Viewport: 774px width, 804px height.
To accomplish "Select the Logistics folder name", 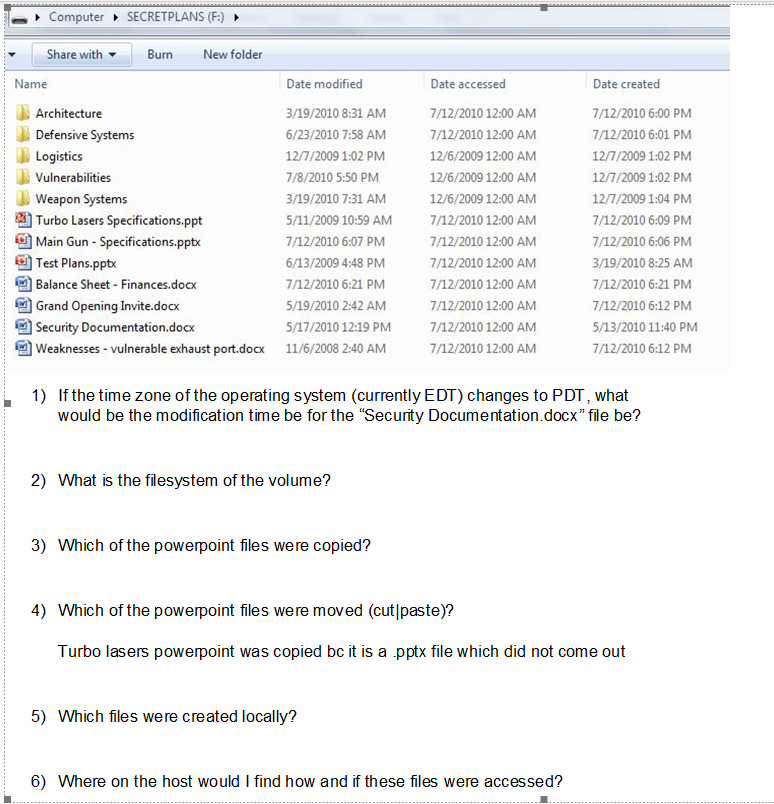I will pos(59,156).
